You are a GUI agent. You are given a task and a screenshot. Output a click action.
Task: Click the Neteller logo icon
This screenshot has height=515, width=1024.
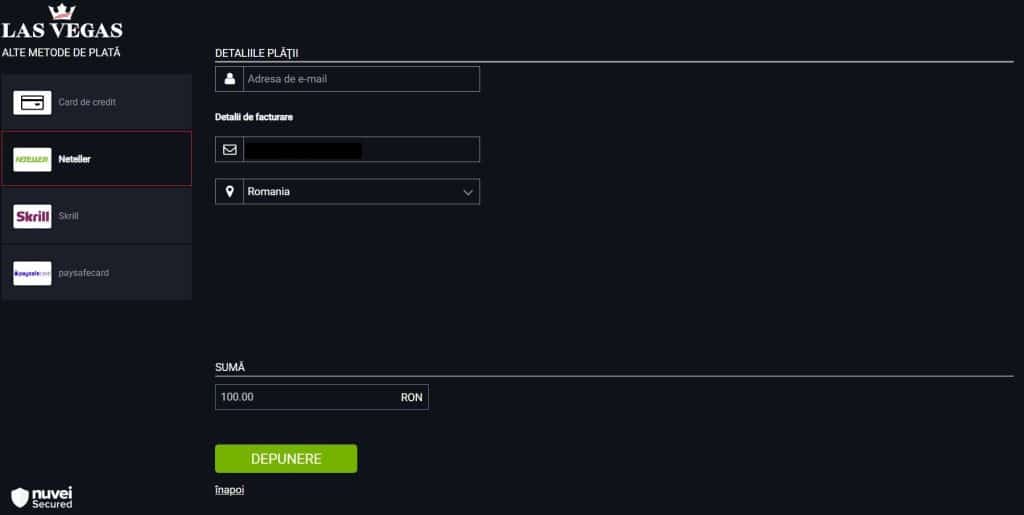coord(32,159)
